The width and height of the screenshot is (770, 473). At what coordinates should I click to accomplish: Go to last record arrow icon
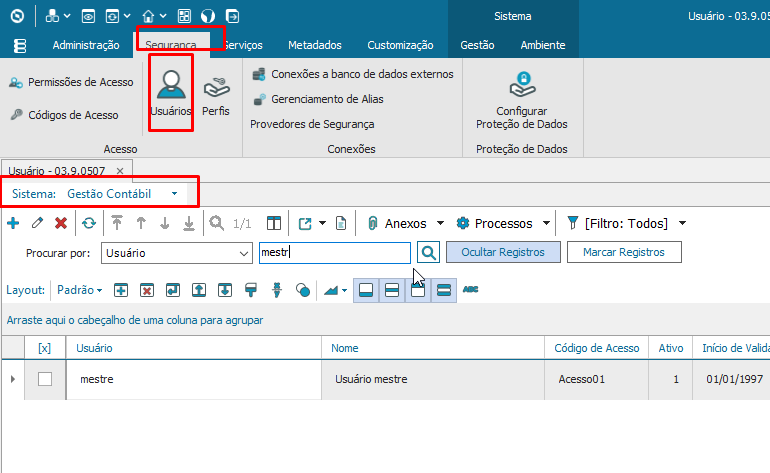coord(189,223)
